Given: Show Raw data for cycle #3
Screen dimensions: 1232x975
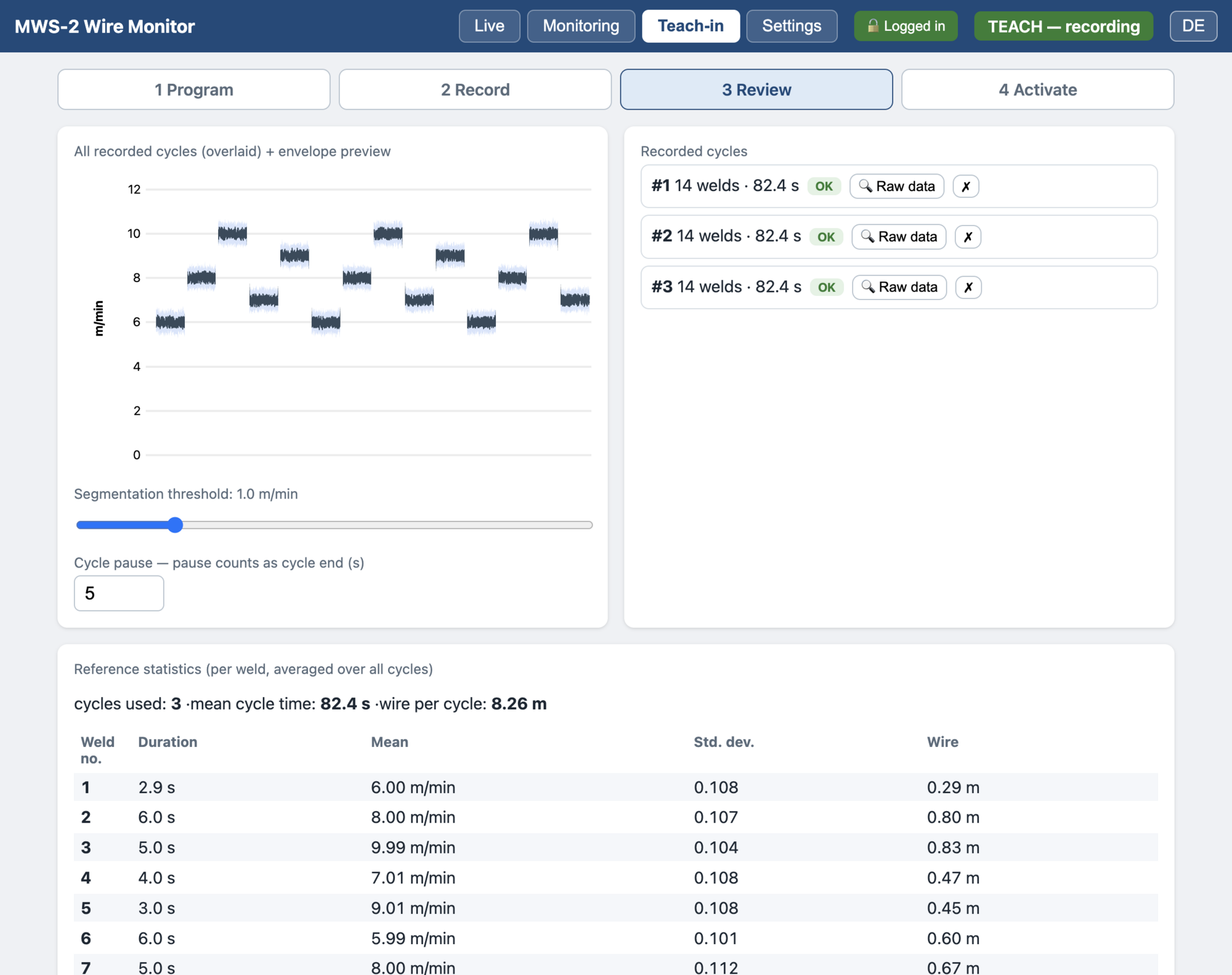Looking at the screenshot, I should [899, 287].
